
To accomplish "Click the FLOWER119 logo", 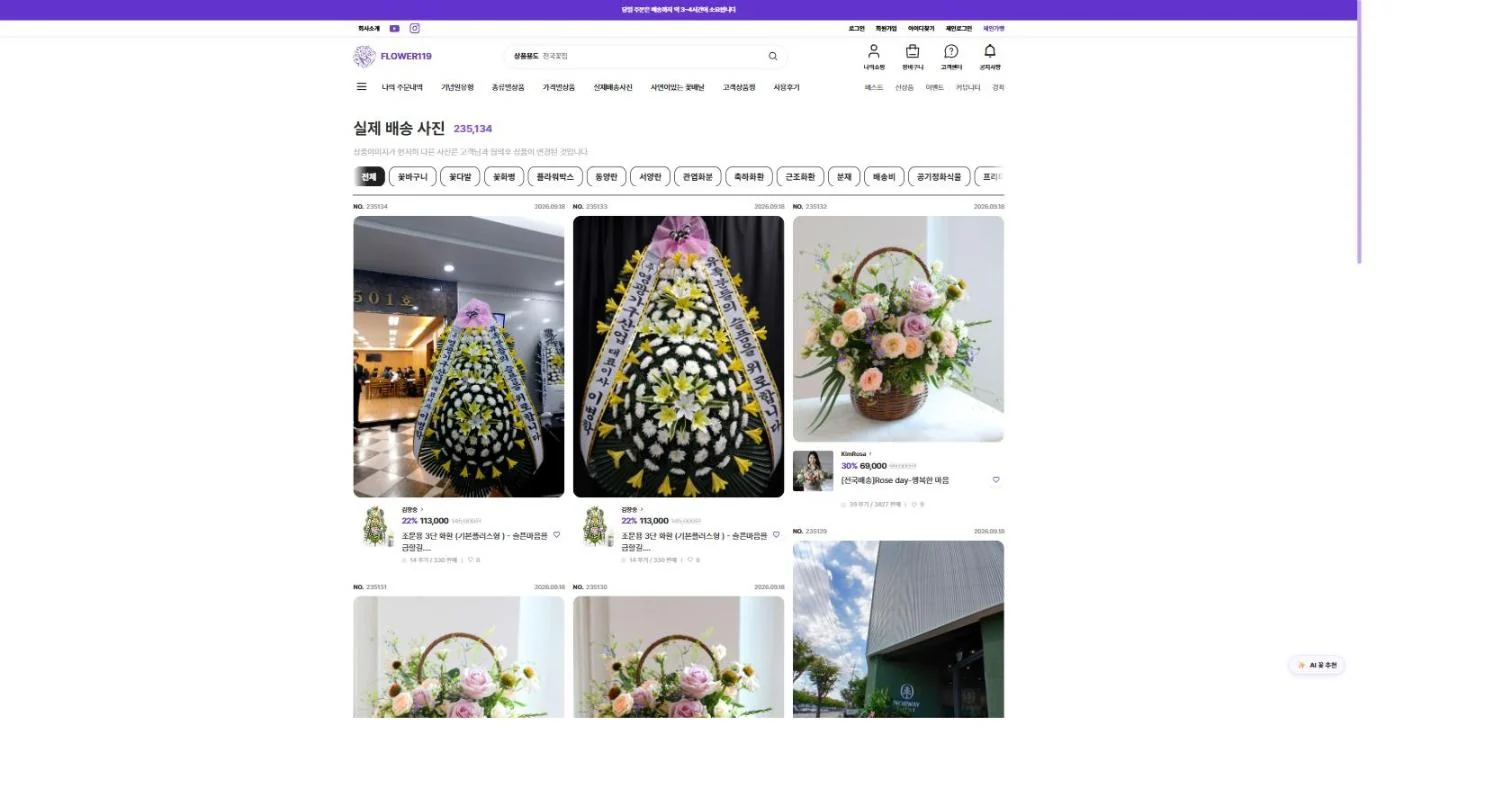I will [393, 56].
